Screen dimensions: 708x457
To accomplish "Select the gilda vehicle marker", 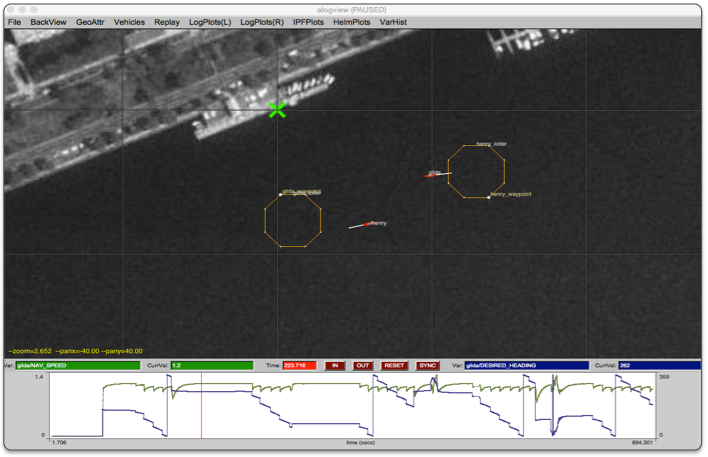I will 433,175.
